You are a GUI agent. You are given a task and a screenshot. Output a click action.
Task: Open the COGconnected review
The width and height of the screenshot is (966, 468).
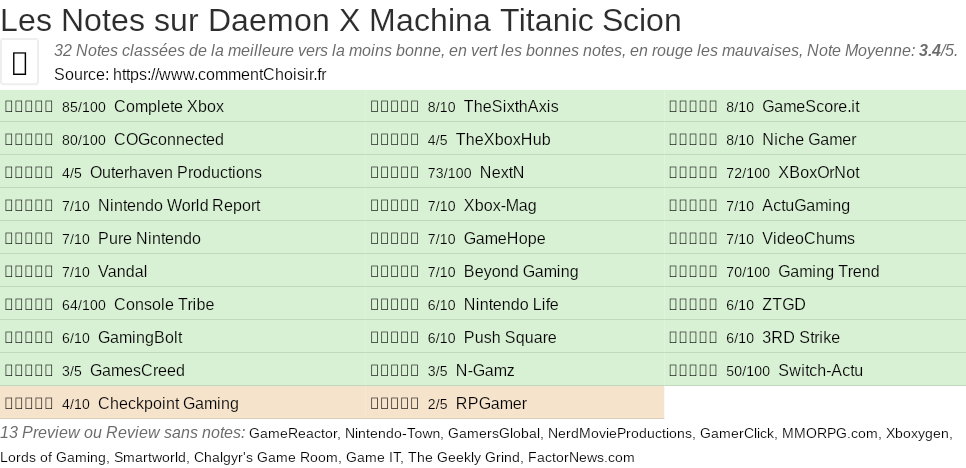point(168,140)
